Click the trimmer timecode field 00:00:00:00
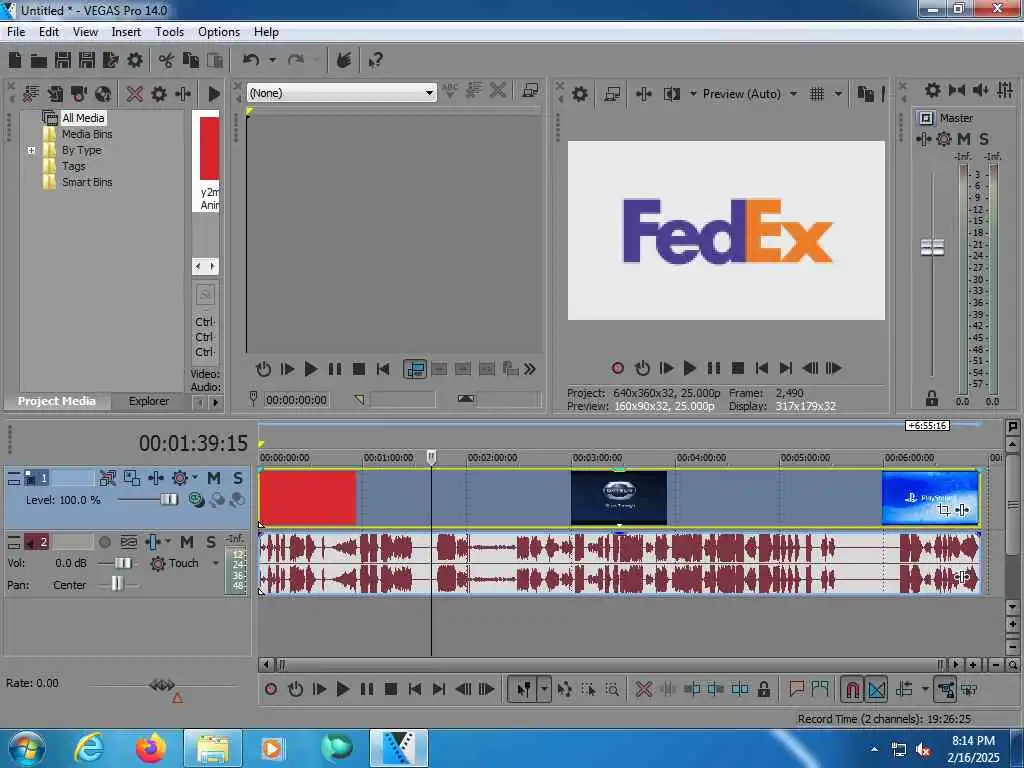This screenshot has height=768, width=1024. point(296,400)
